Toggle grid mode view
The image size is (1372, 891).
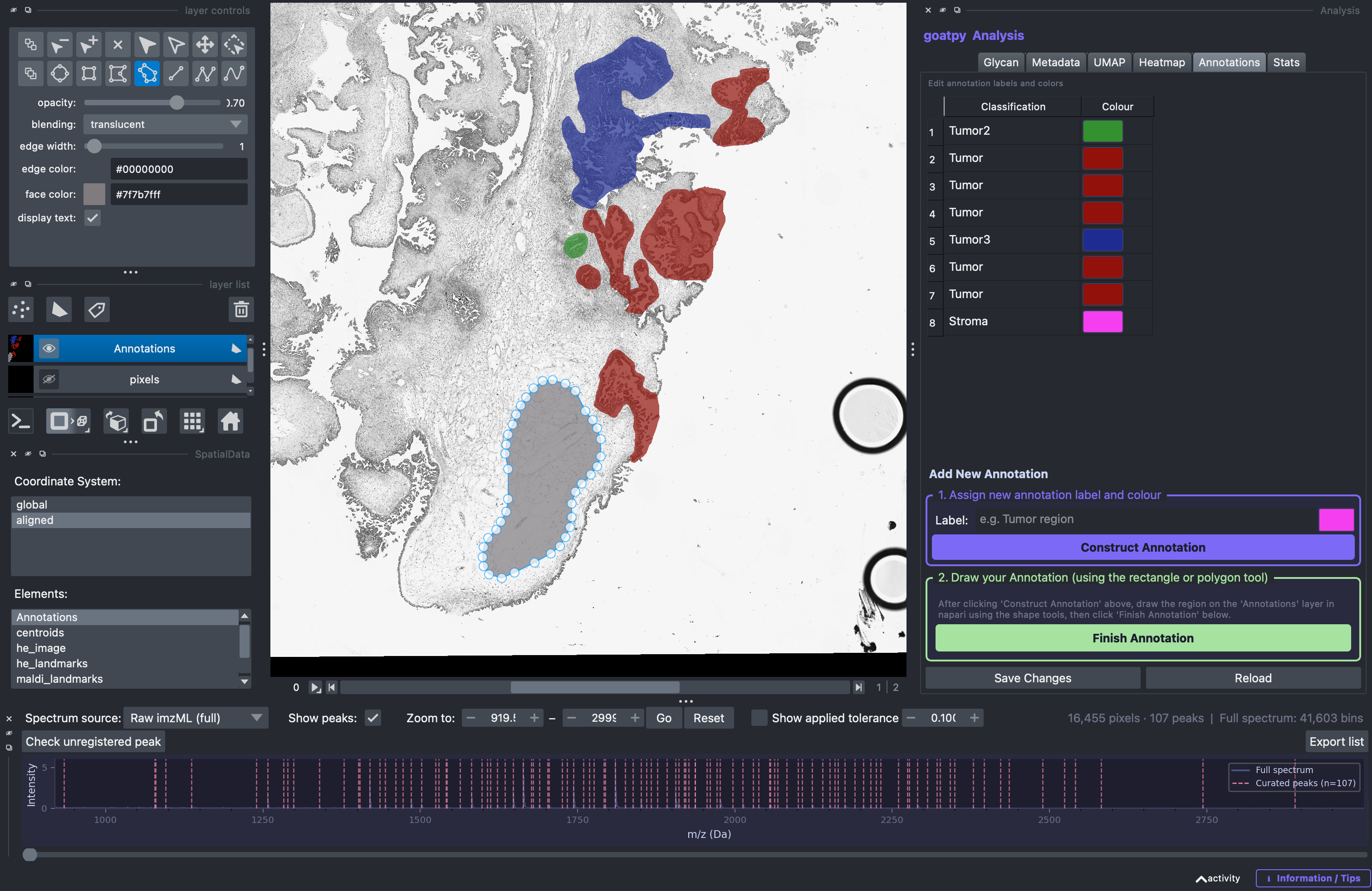192,421
